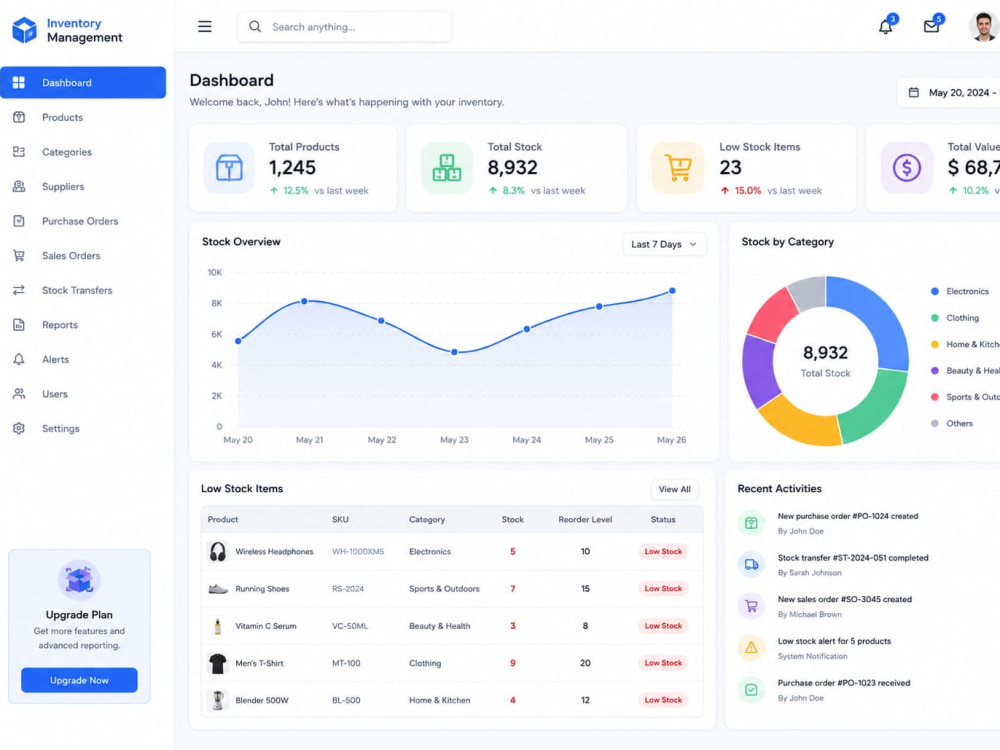Toggle the hamburger menu icon
The height and width of the screenshot is (750, 1000).
tap(205, 27)
